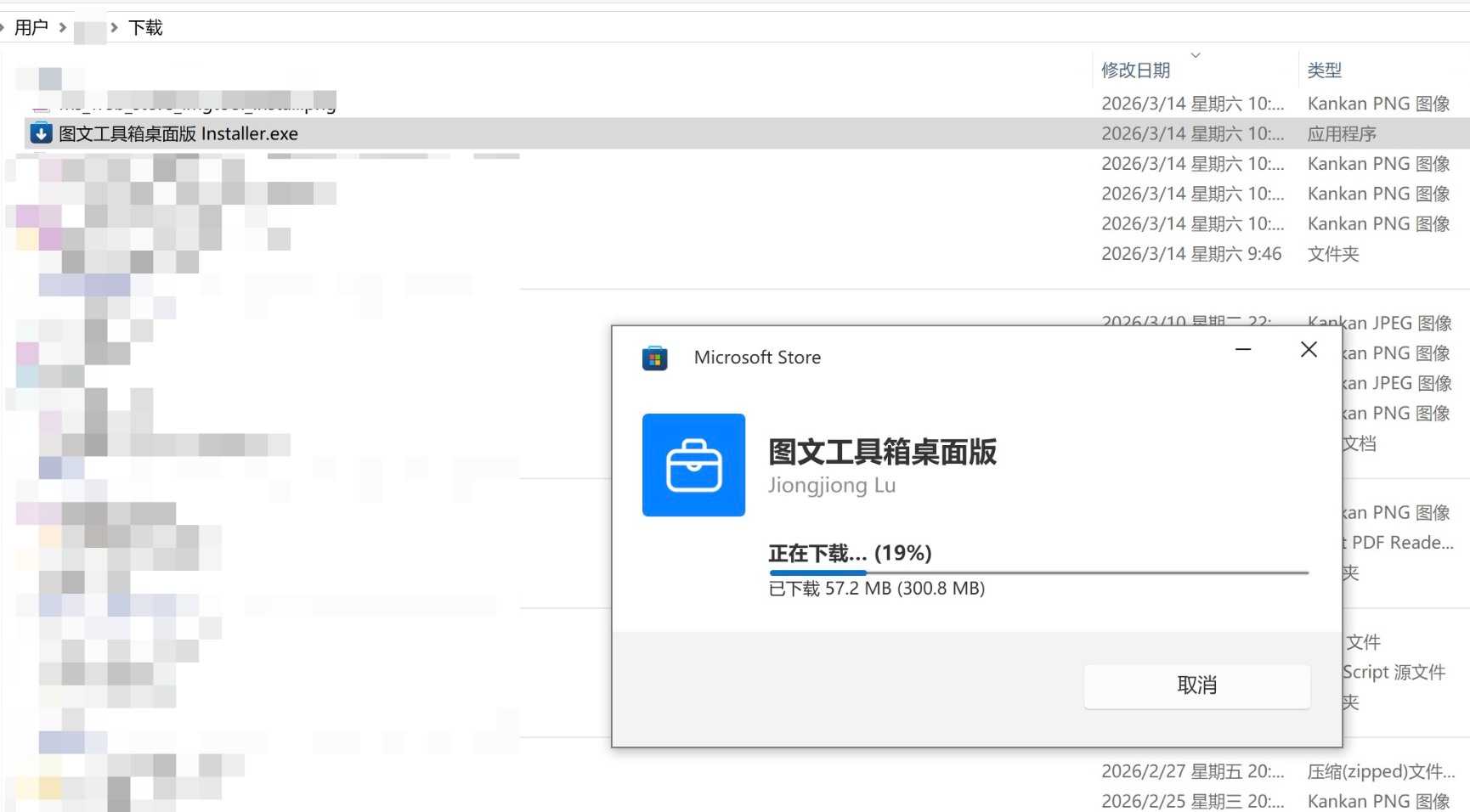Click the publisher name Jiongjiong Lu

pos(832,485)
